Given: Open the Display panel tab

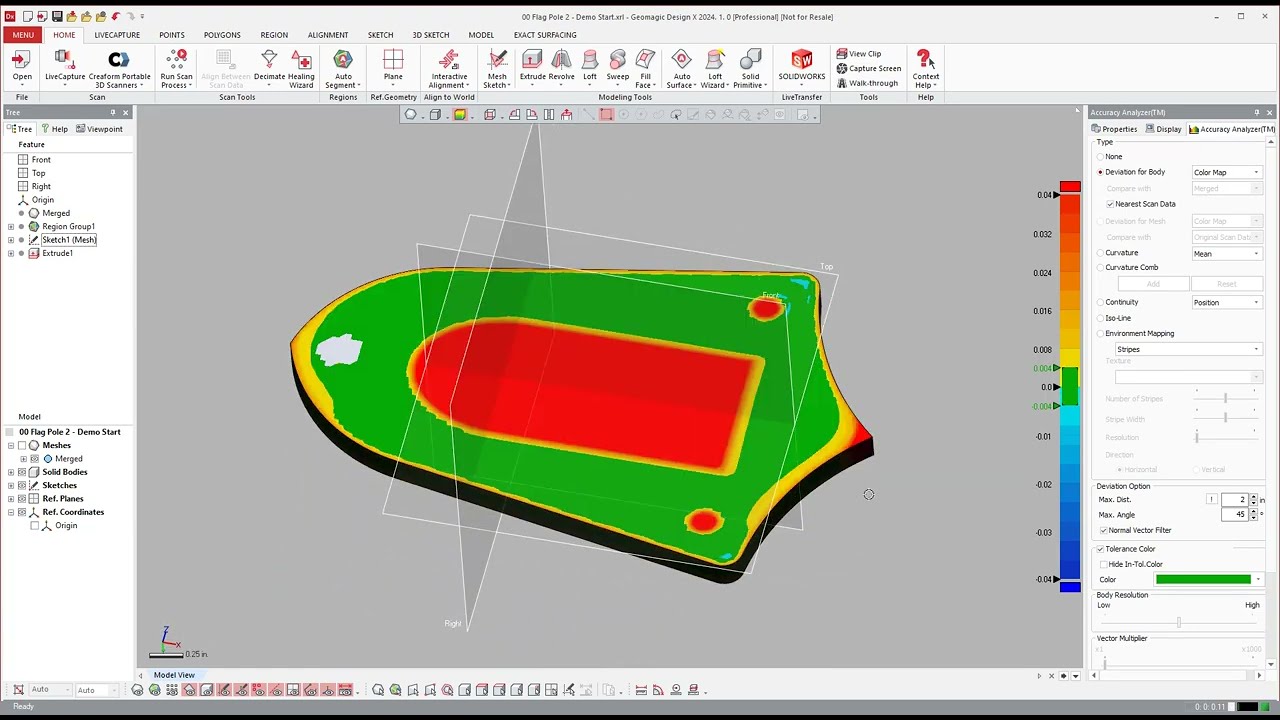Looking at the screenshot, I should pos(1164,129).
